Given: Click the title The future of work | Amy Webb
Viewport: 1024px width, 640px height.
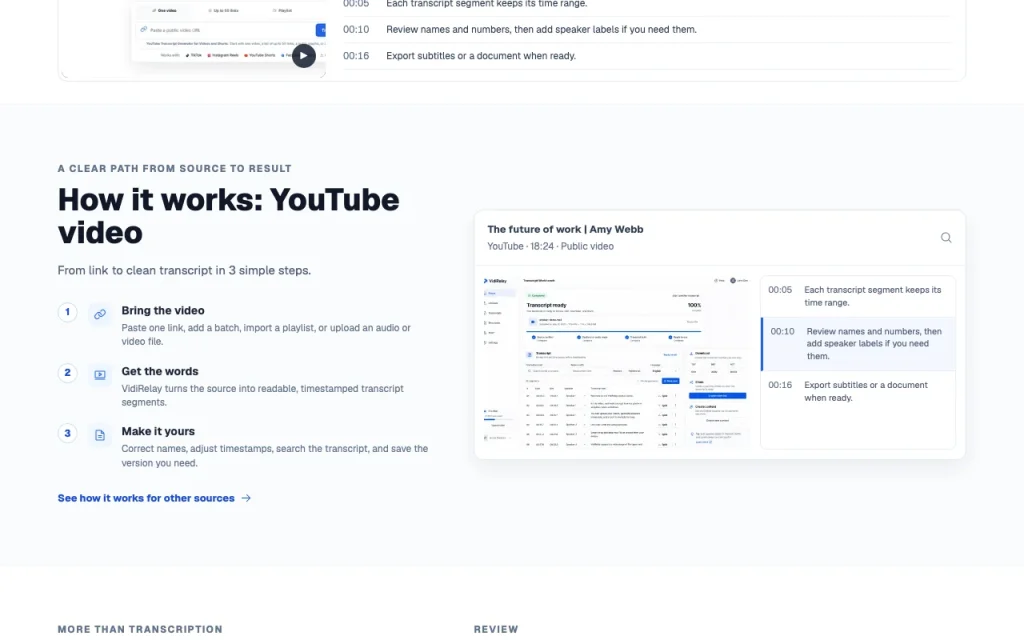Looking at the screenshot, I should (x=565, y=229).
